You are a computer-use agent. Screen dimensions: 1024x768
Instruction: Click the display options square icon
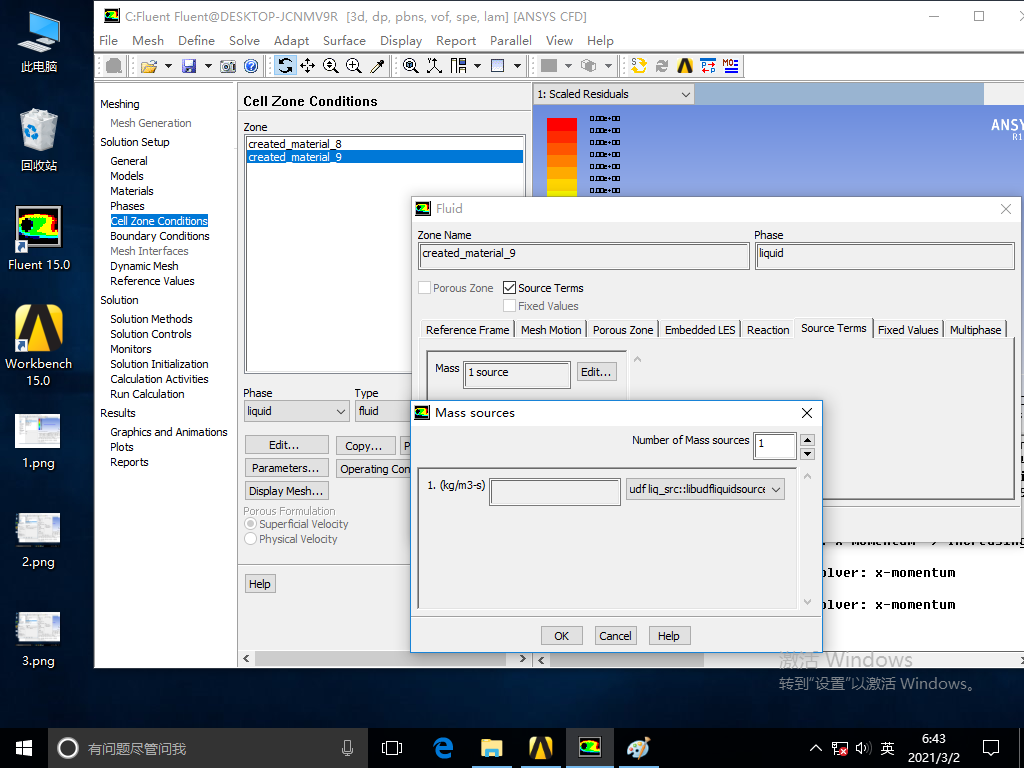(498, 66)
